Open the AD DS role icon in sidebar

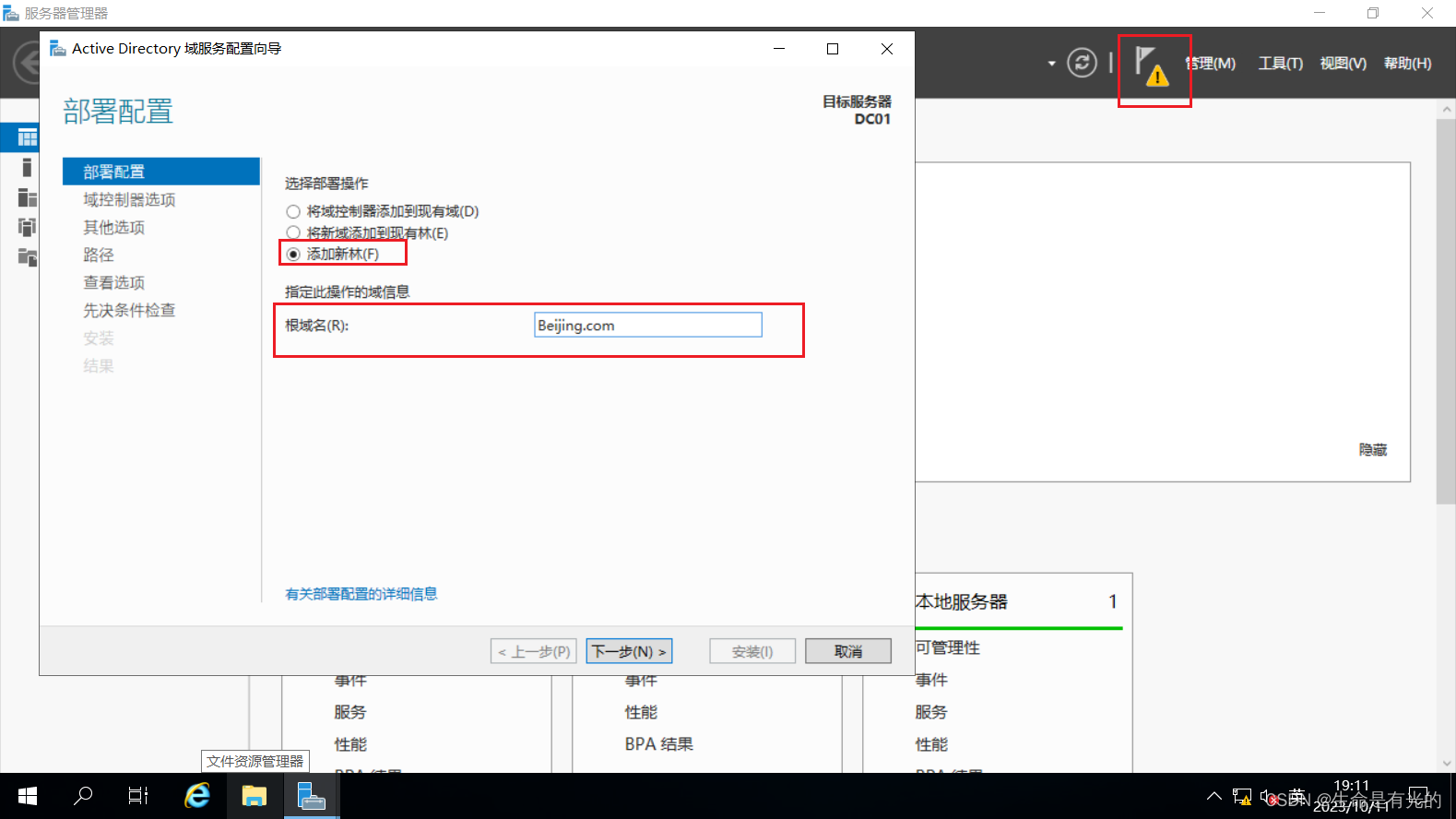(28, 227)
